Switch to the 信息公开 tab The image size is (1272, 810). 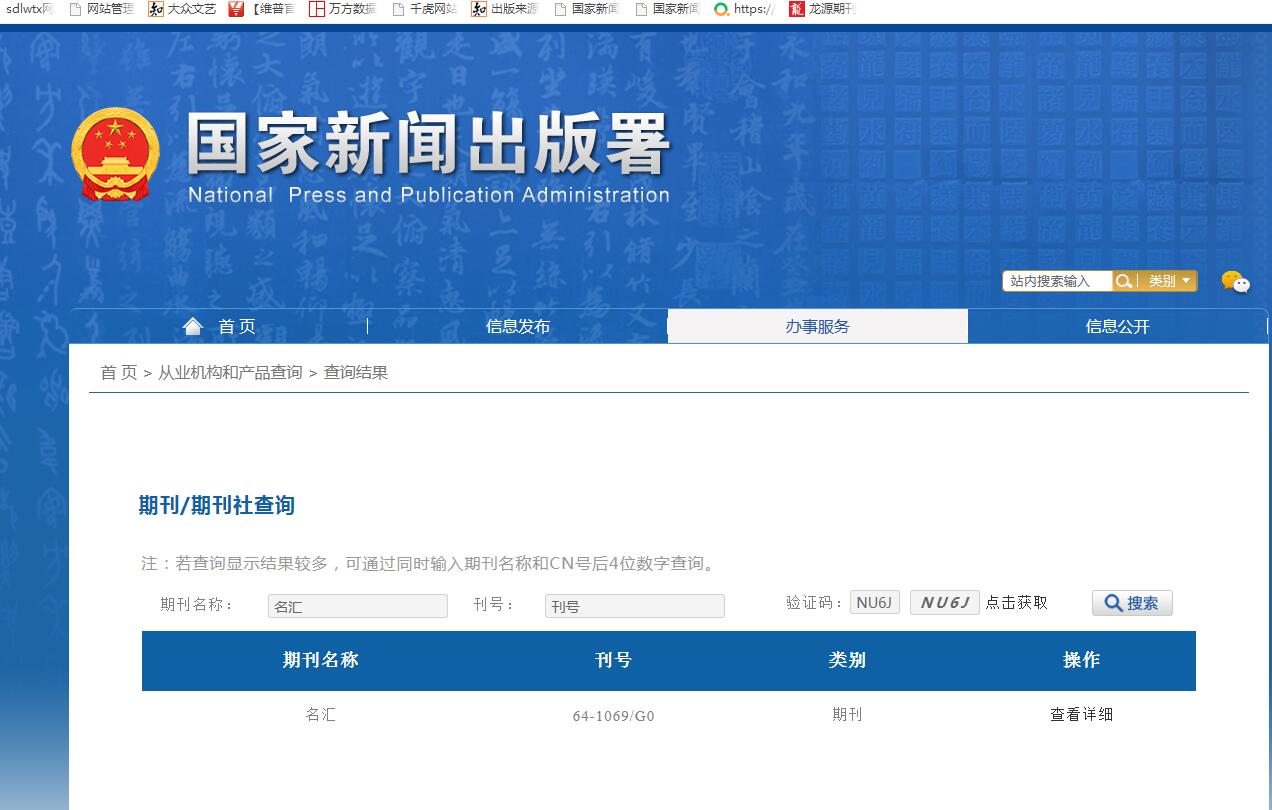click(x=1116, y=325)
